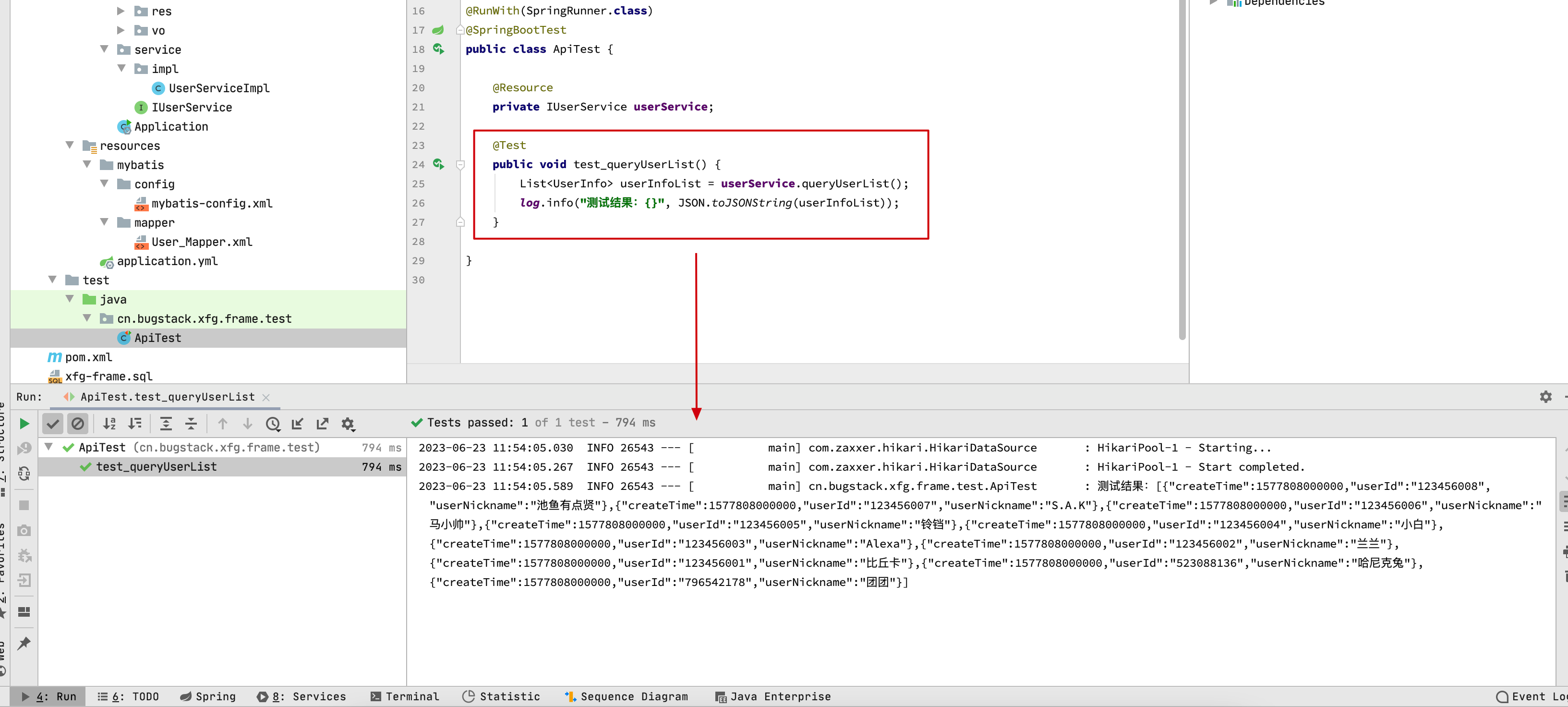Expand all test tree nodes
Screen dimensions: 1568x707
coord(166,423)
